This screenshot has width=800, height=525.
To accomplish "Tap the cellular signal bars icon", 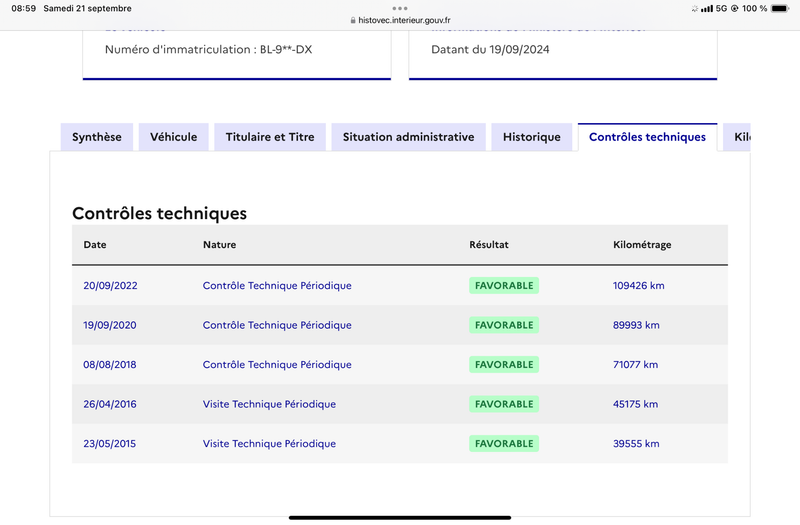I will [707, 9].
